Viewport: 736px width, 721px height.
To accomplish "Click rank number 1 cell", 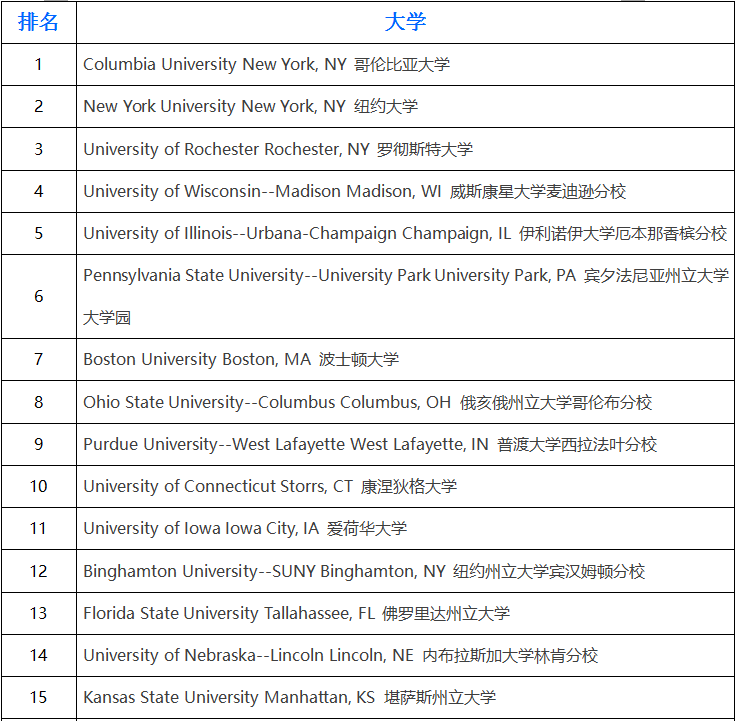I will click(x=38, y=64).
